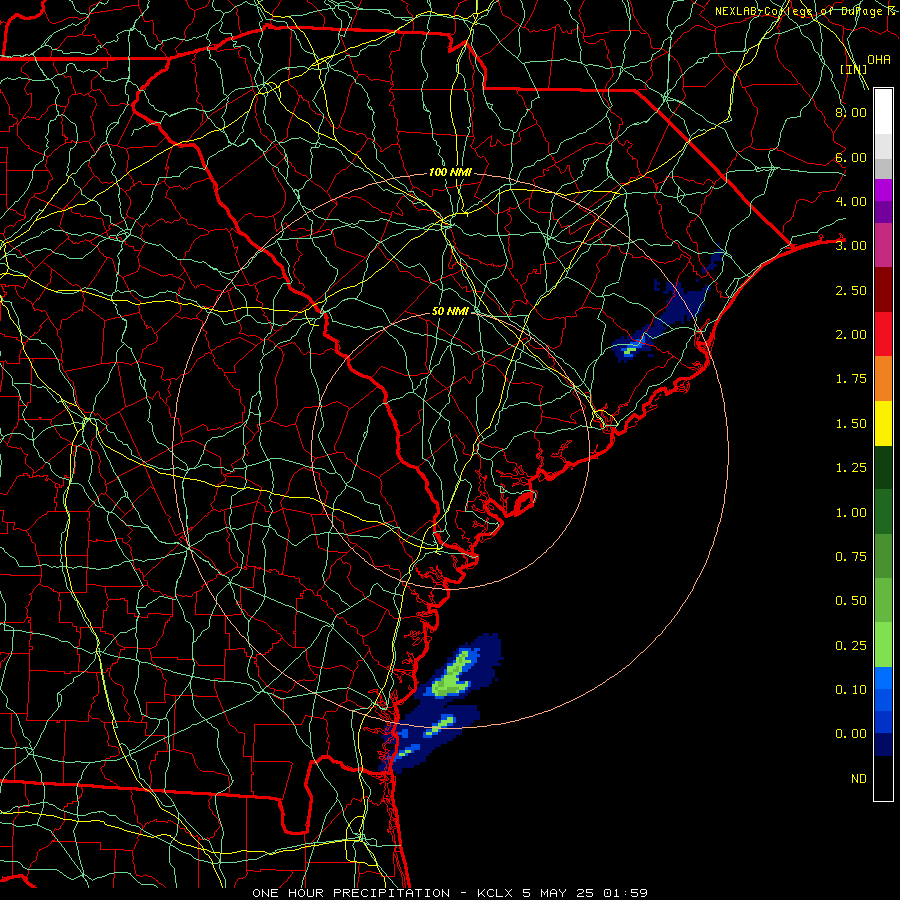This screenshot has width=900, height=900.
Task: Click the 'ND' legend label
Action: point(859,779)
